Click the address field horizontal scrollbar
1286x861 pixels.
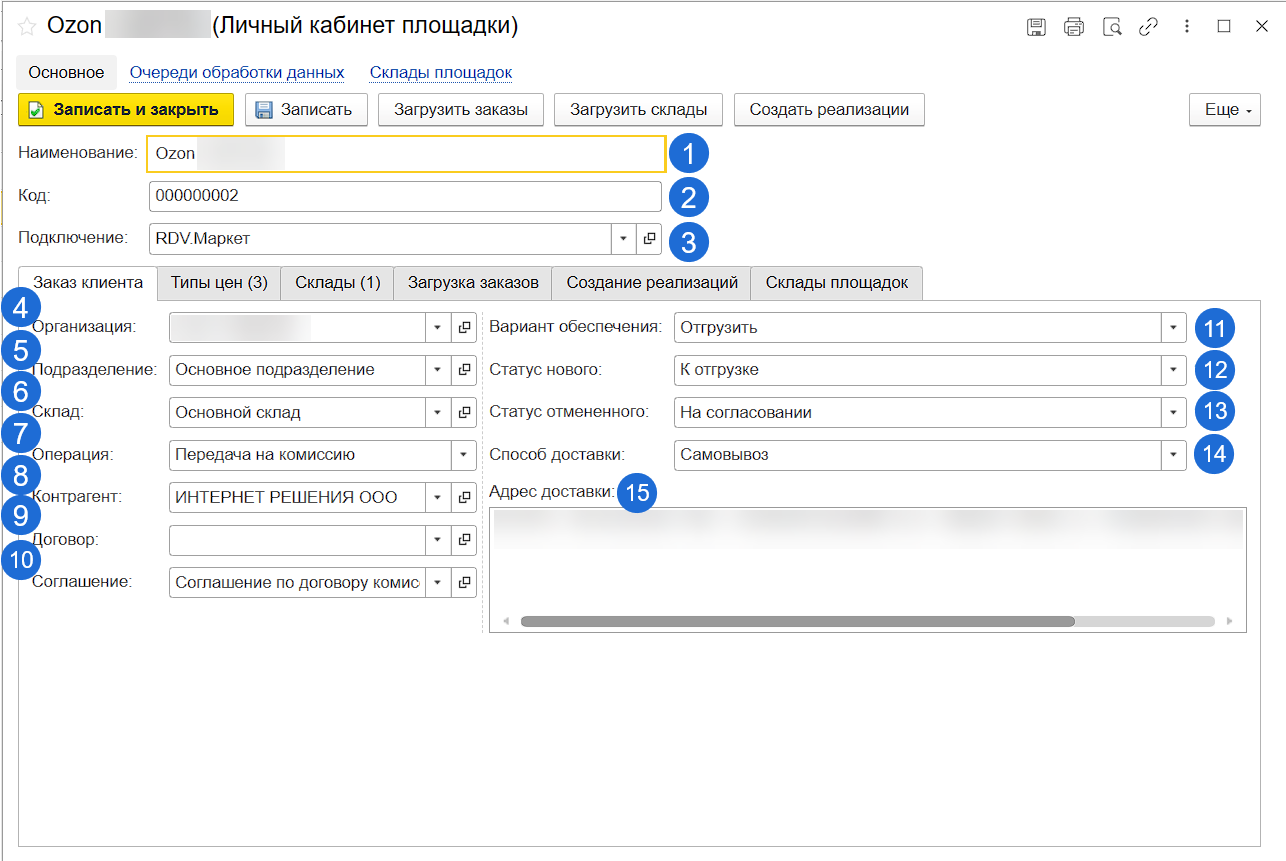797,621
